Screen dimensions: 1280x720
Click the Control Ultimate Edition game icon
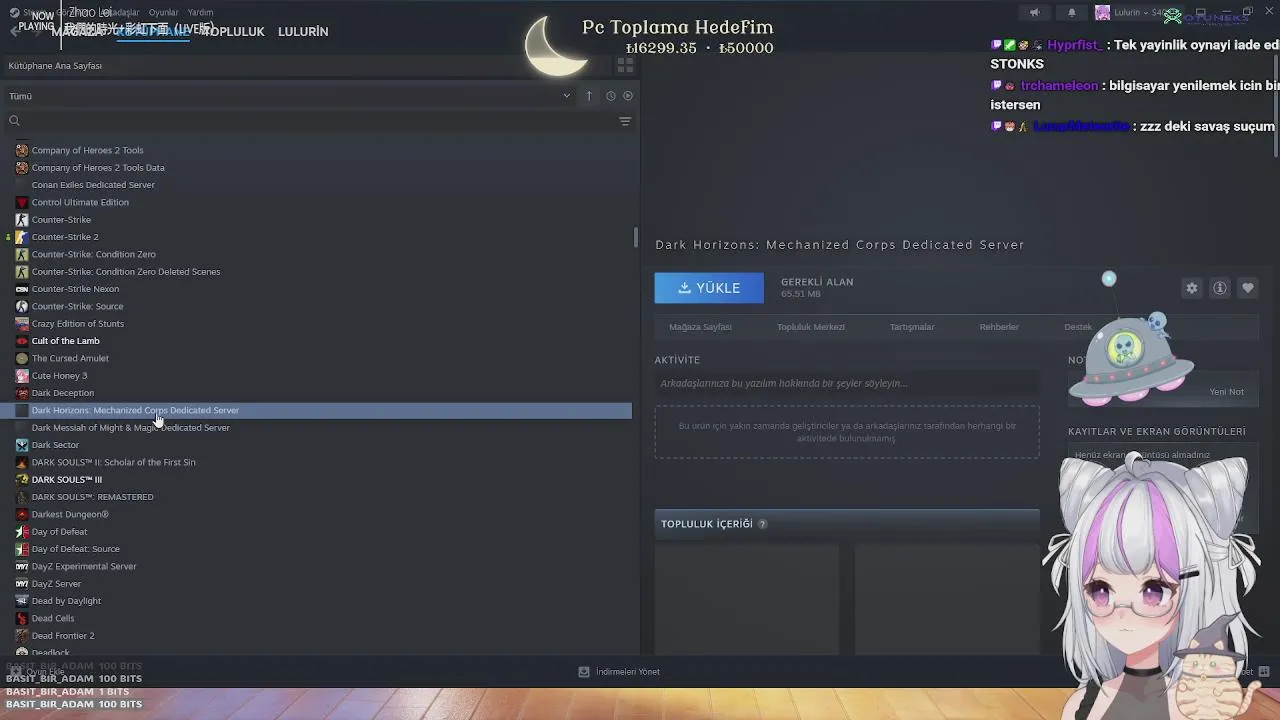(x=22, y=202)
